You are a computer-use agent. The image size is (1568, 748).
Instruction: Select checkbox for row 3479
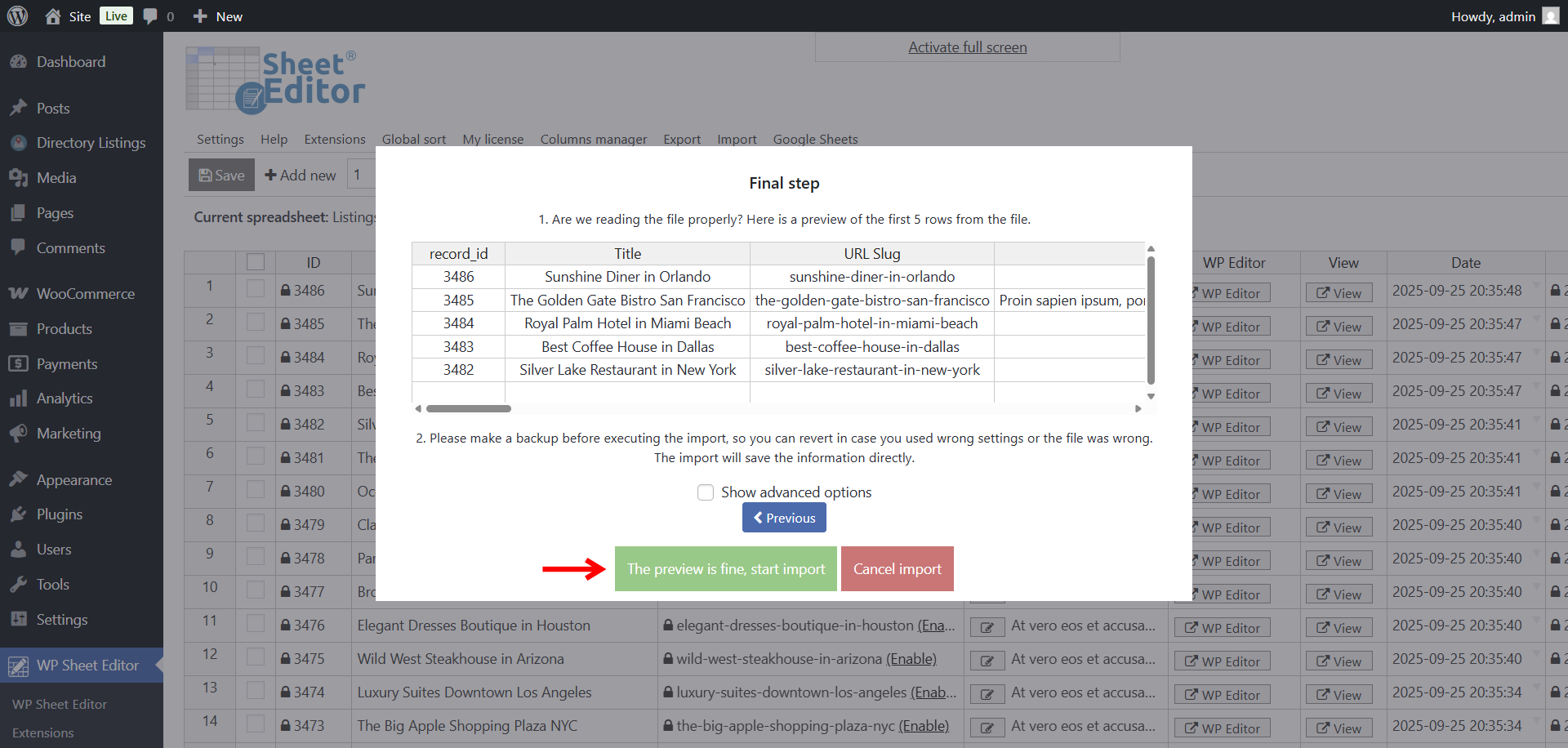tap(256, 523)
